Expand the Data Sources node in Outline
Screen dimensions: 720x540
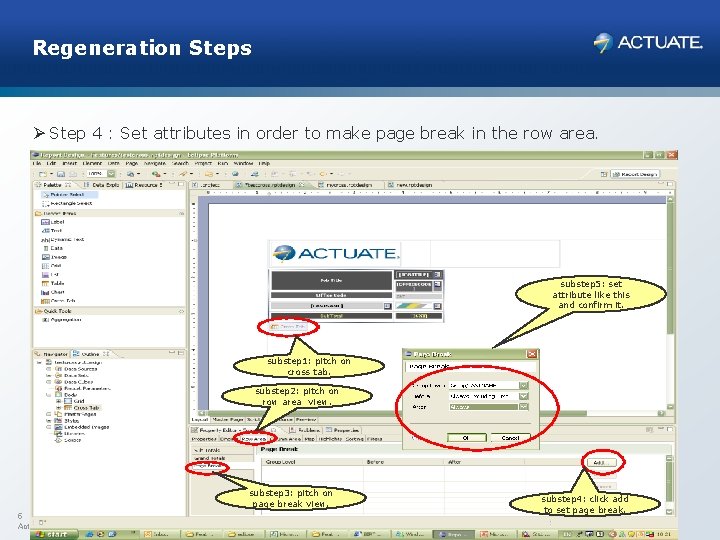click(49, 369)
